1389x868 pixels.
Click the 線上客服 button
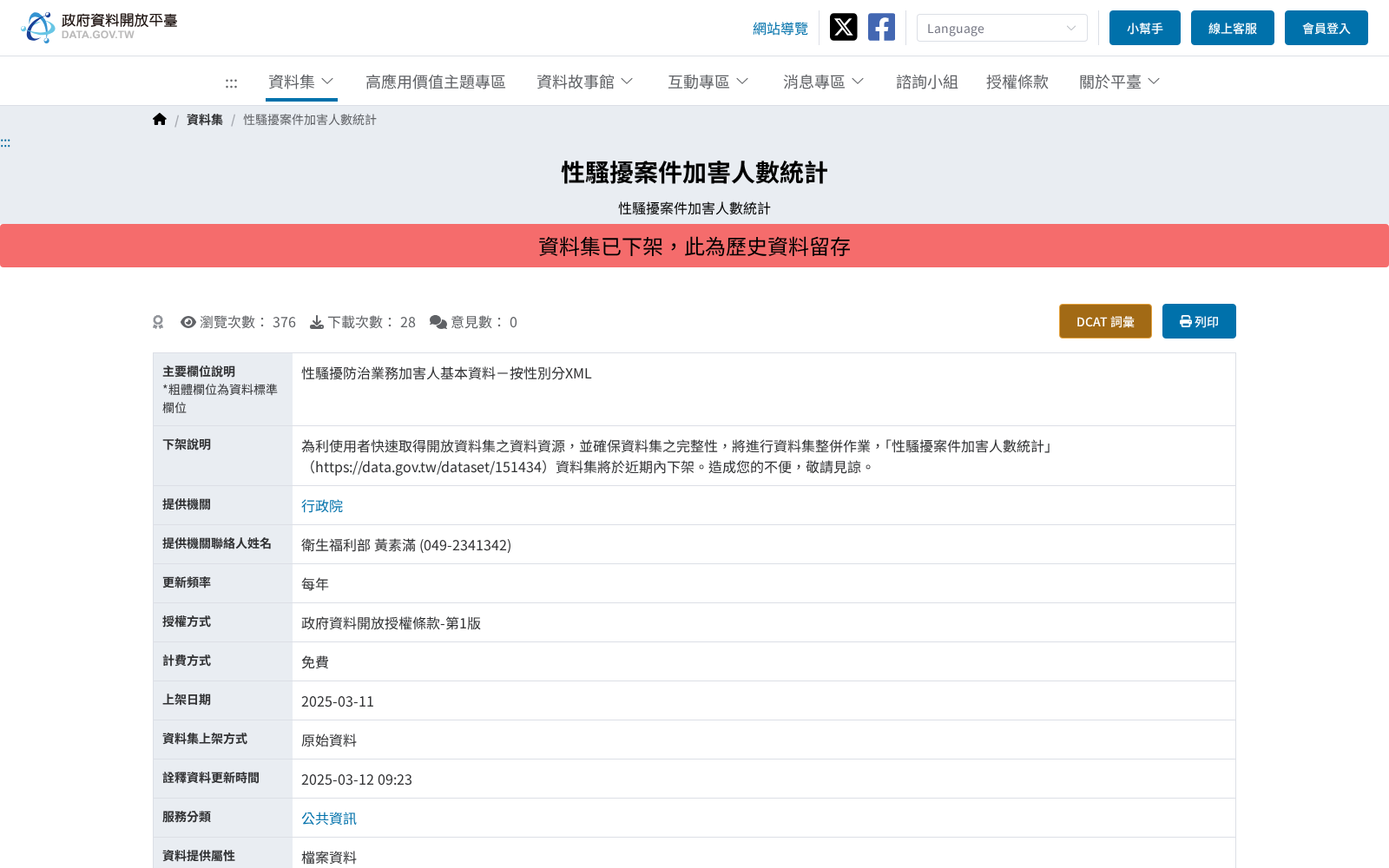[x=1233, y=28]
